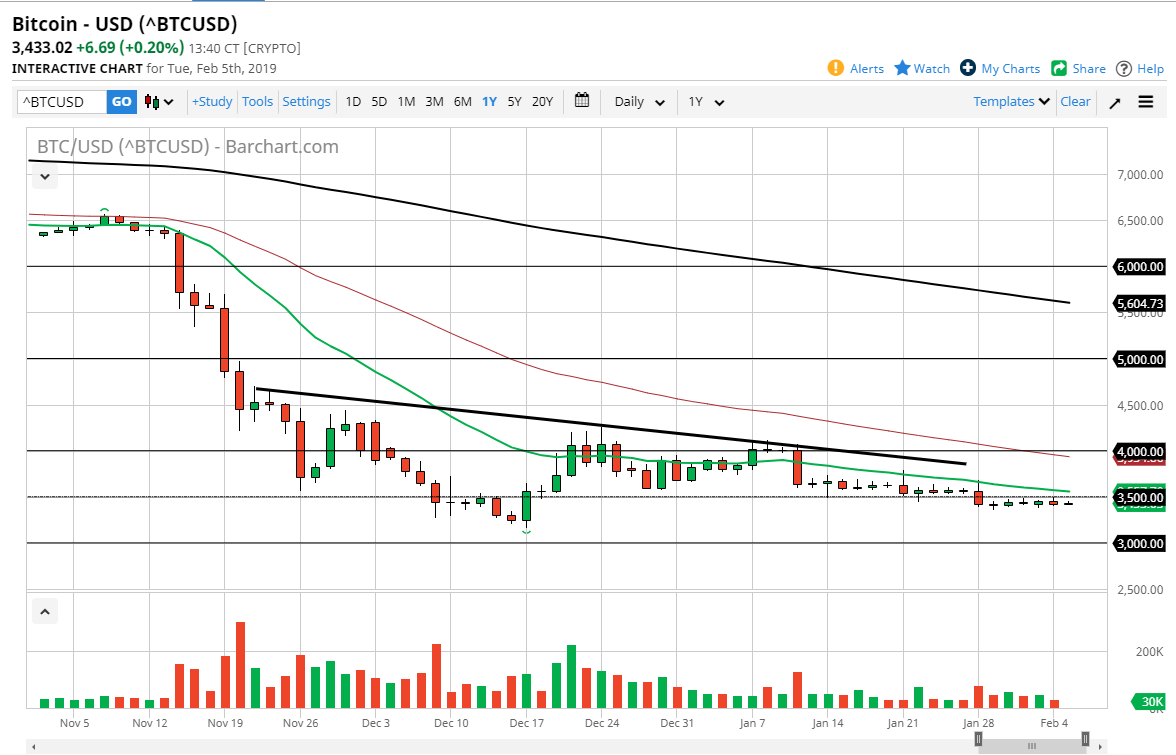Click the My Charts plus icon
Image resolution: width=1176 pixels, height=755 pixels.
(968, 68)
